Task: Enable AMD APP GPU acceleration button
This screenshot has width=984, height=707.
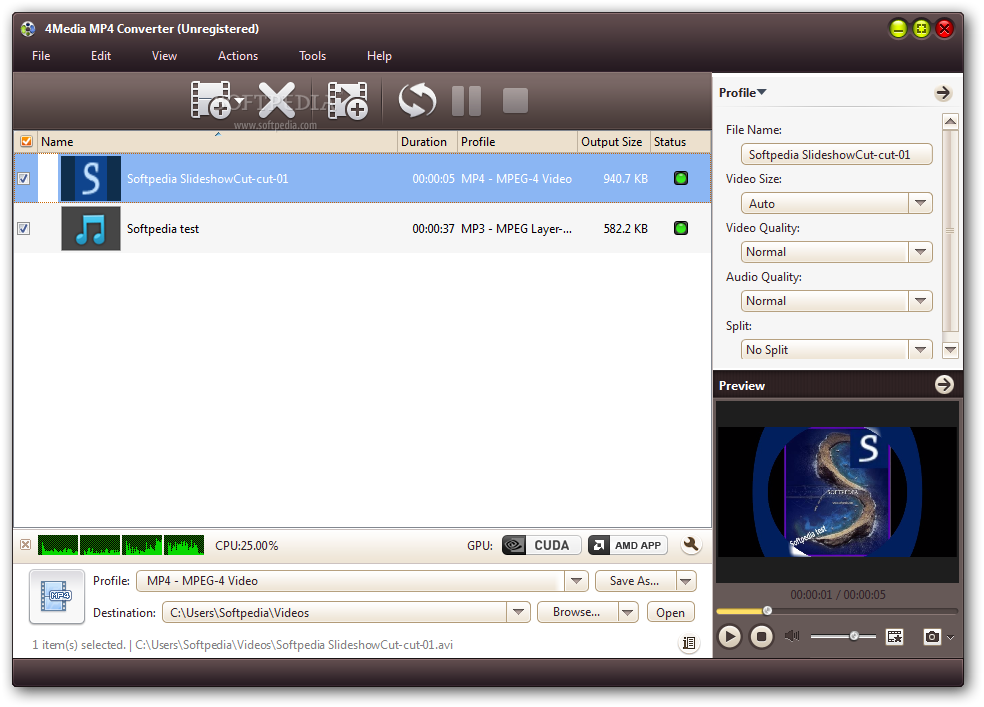Action: (628, 545)
